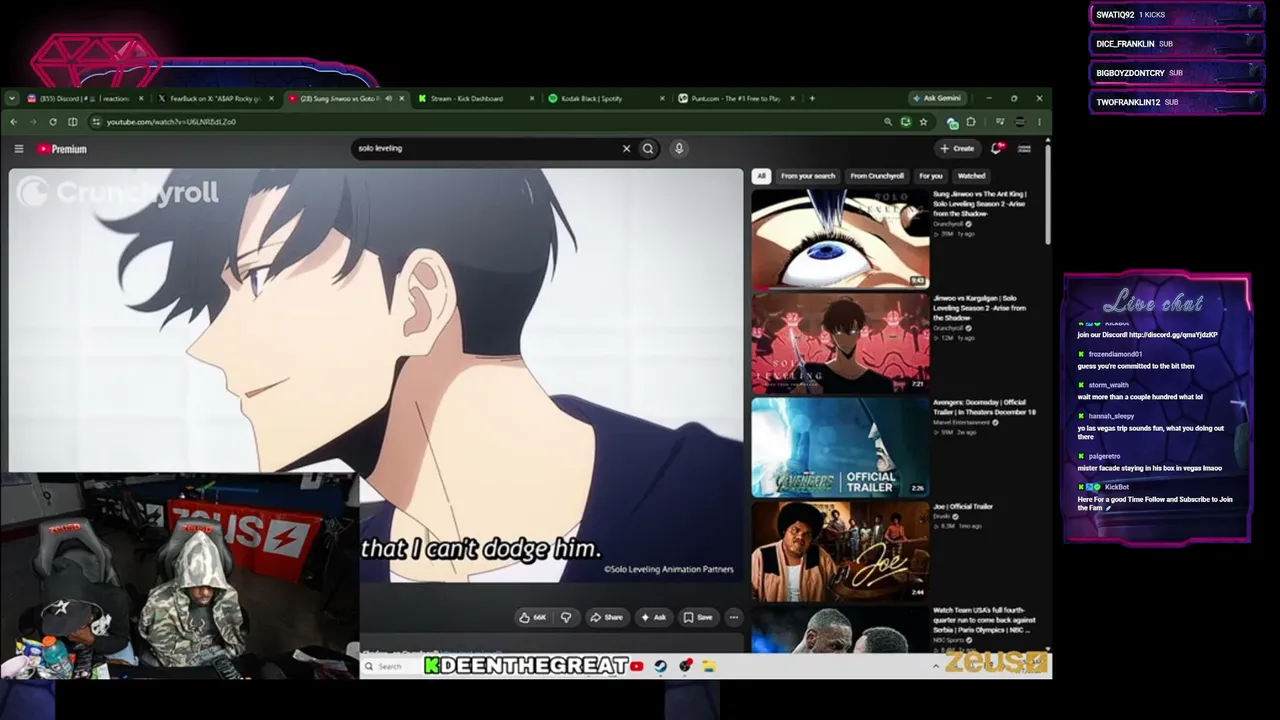Clear the YouTube search box text

[627, 149]
